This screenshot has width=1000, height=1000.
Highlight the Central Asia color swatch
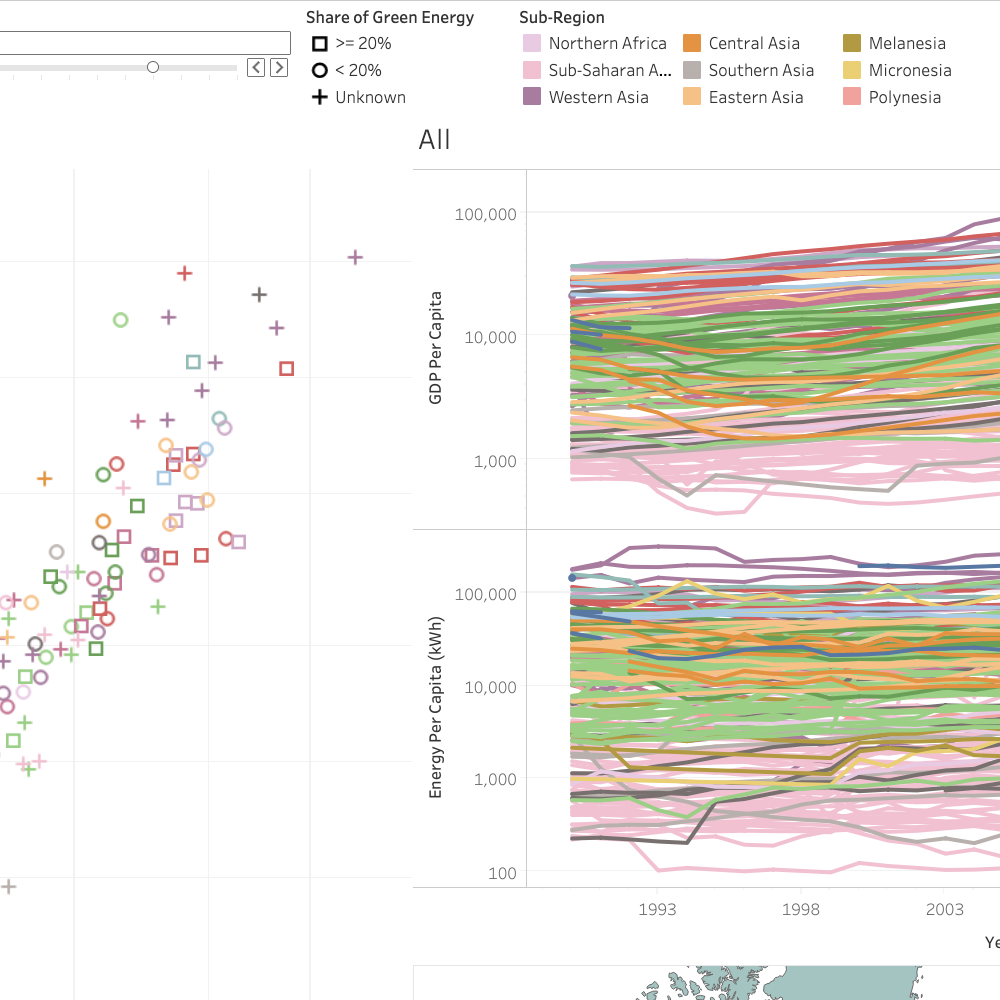tap(692, 43)
